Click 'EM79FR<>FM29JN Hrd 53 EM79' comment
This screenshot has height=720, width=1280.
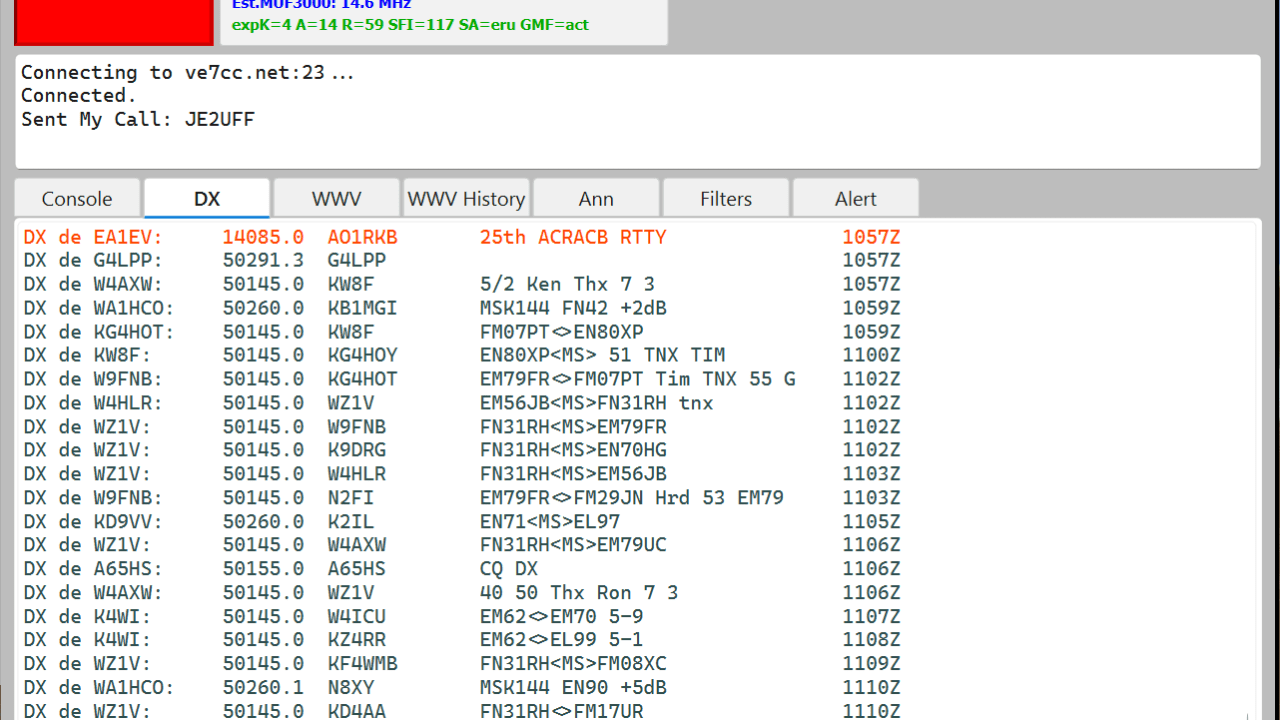632,498
